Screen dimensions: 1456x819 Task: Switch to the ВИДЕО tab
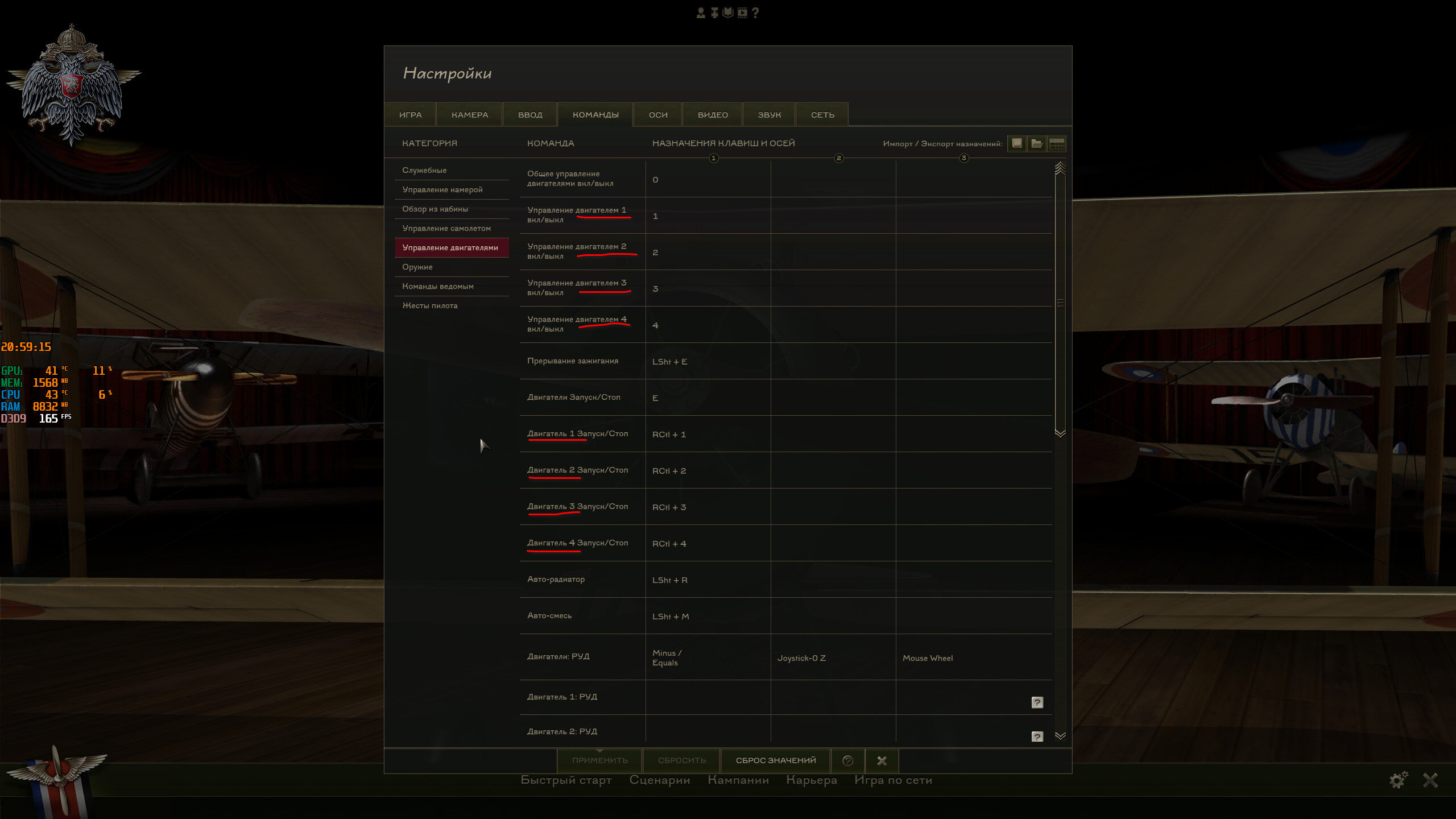coord(713,114)
